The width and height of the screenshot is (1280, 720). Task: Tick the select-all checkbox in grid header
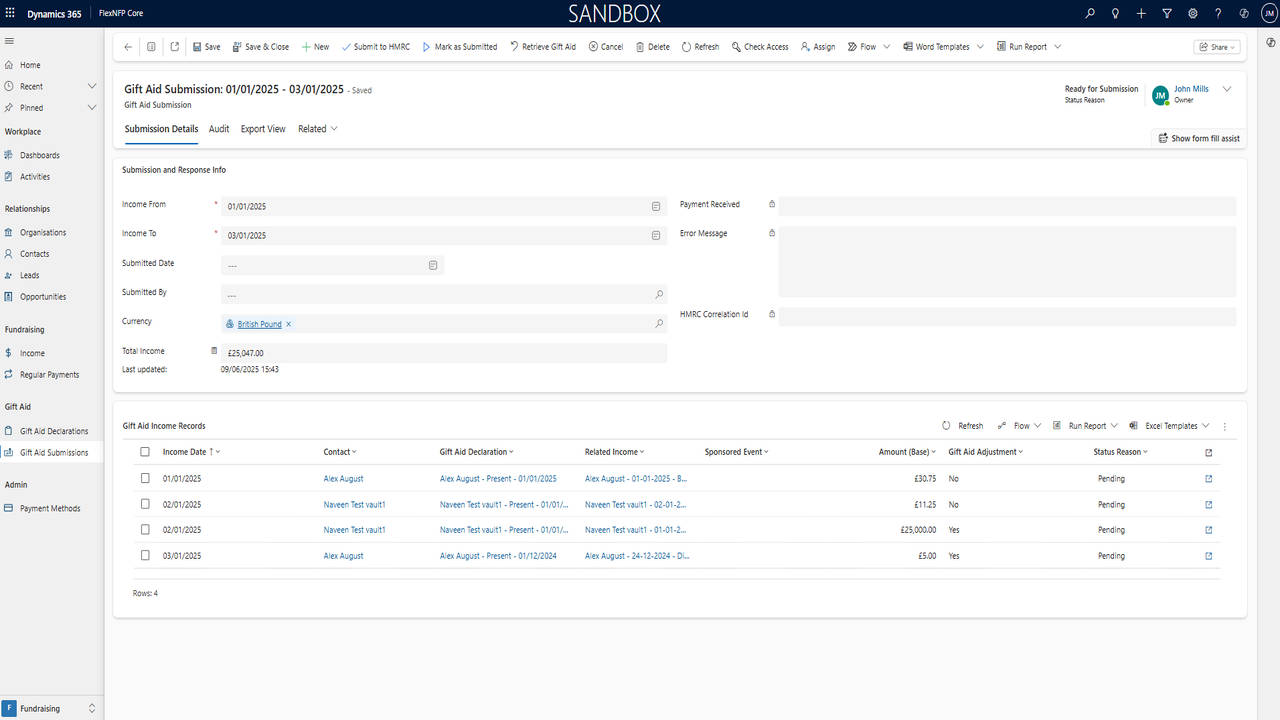click(x=145, y=452)
